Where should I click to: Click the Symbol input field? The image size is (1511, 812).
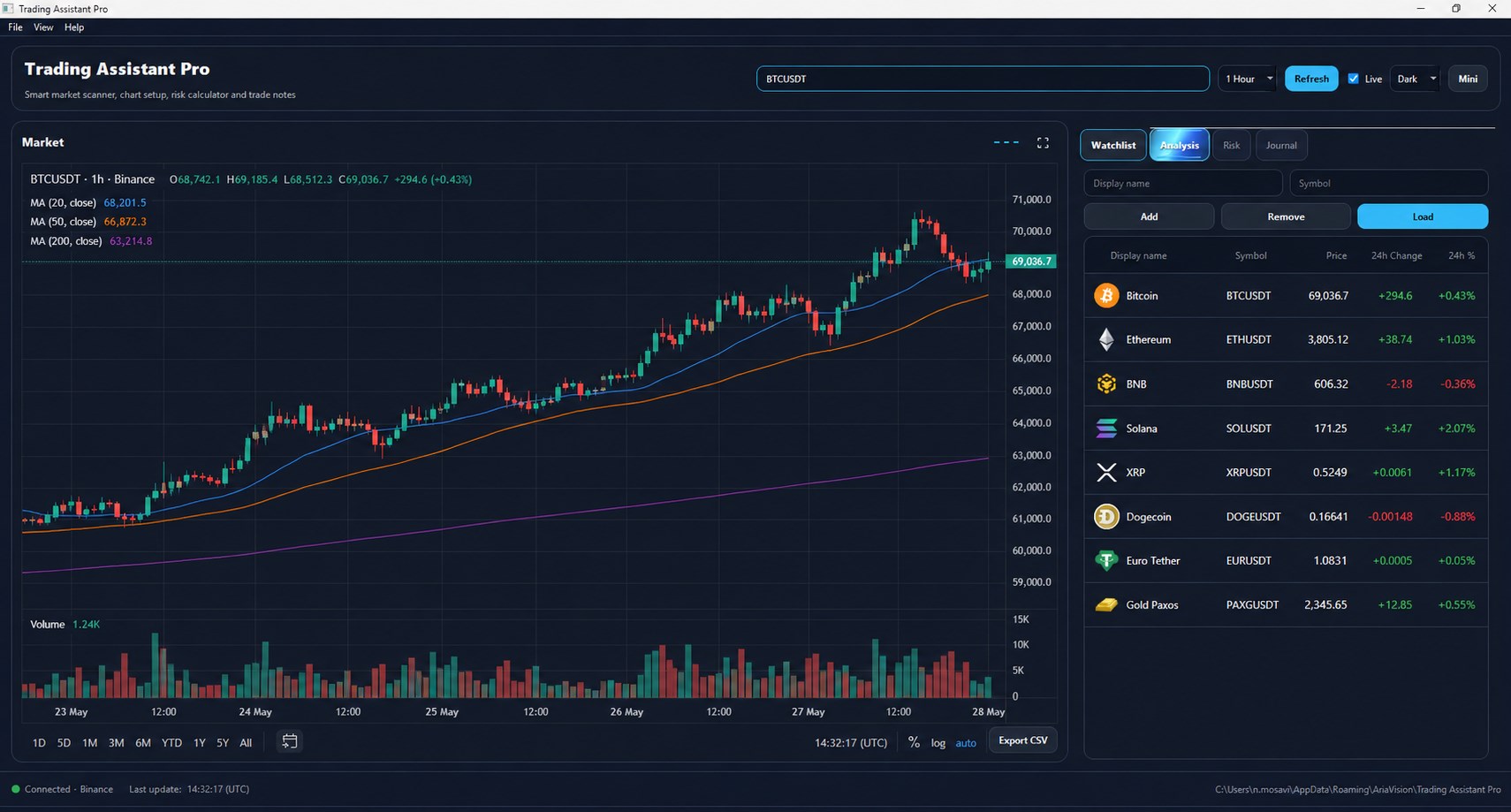coord(1388,183)
